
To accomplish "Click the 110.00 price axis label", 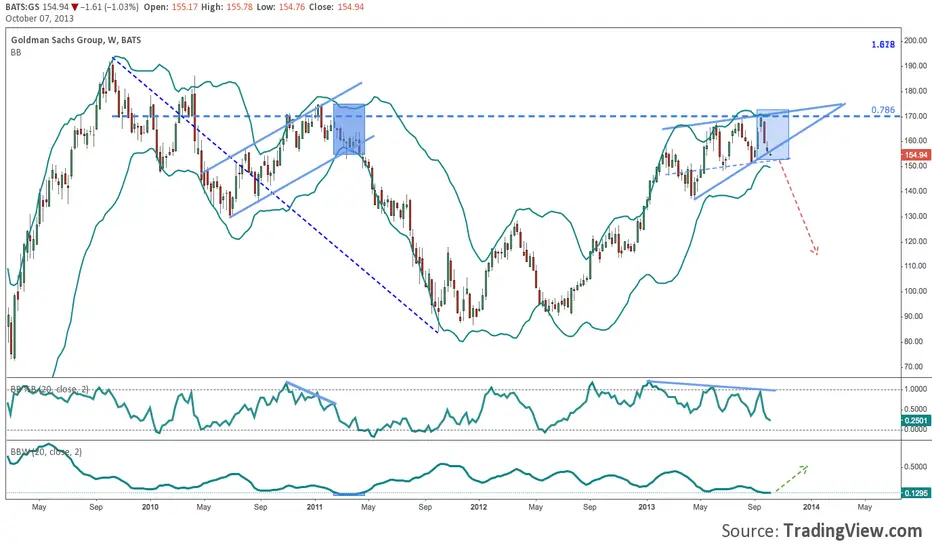I will click(915, 266).
